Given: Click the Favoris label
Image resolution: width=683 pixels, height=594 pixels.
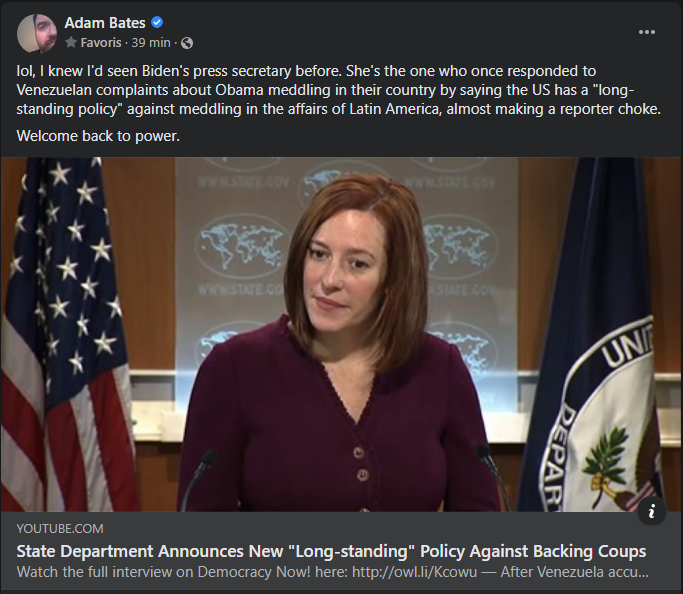Looking at the screenshot, I should point(101,43).
